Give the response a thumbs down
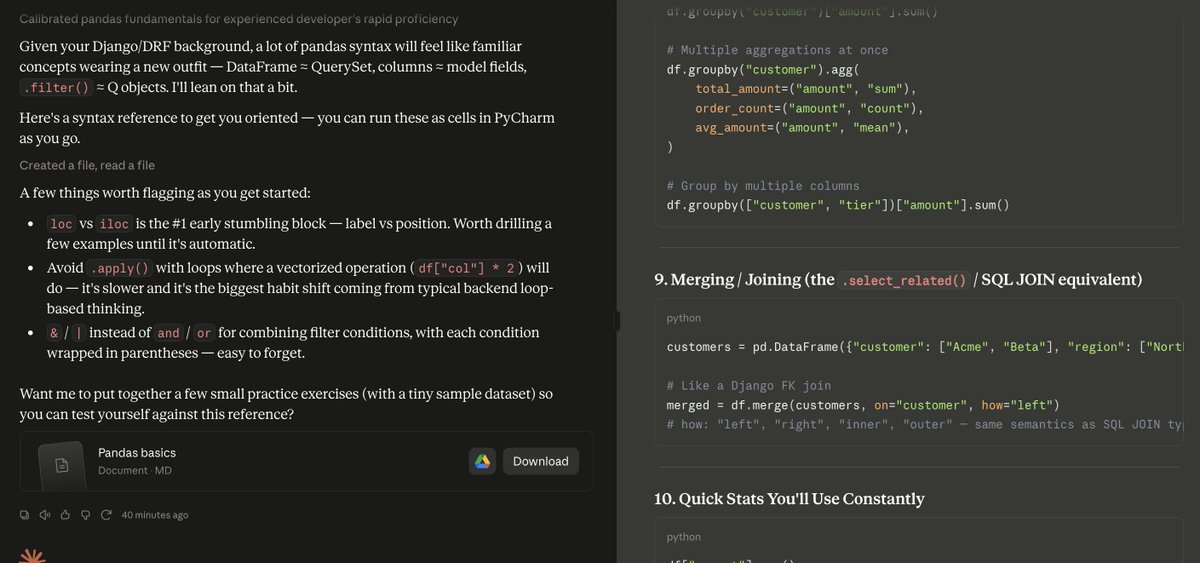Image resolution: width=1200 pixels, height=563 pixels. (x=85, y=515)
